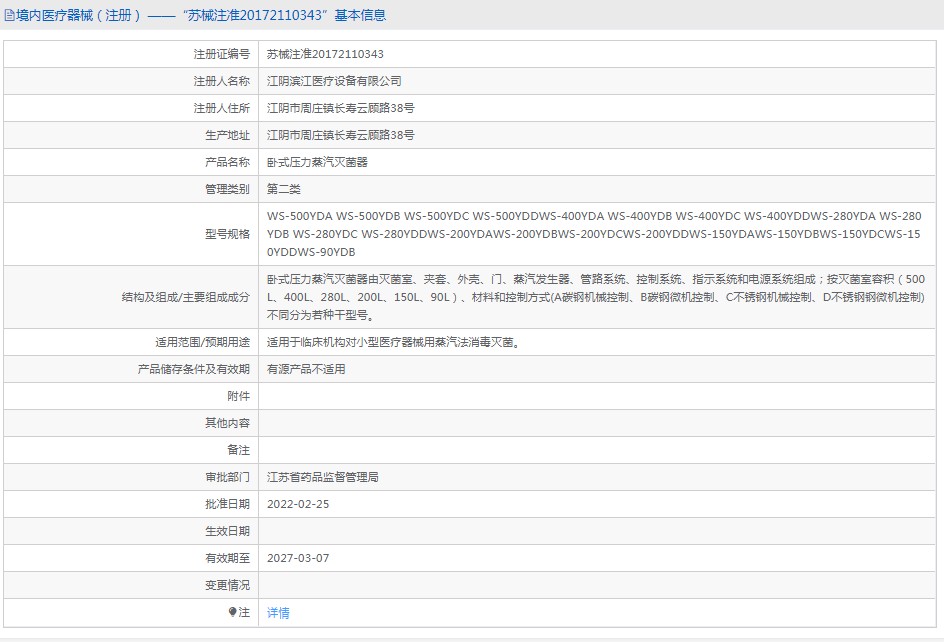This screenshot has height=642, width=944.
Task: Select expiry date 2027-03-07
Action: coord(298,558)
